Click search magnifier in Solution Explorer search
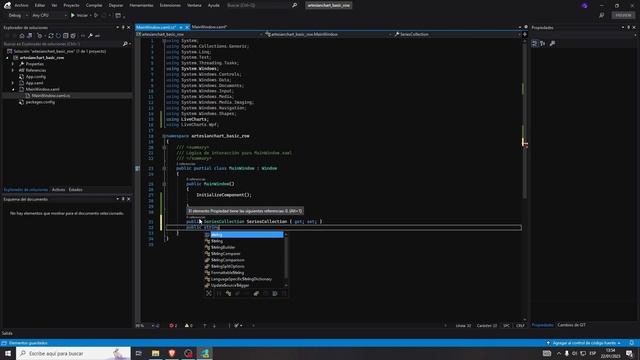640x360 pixels. (125, 44)
